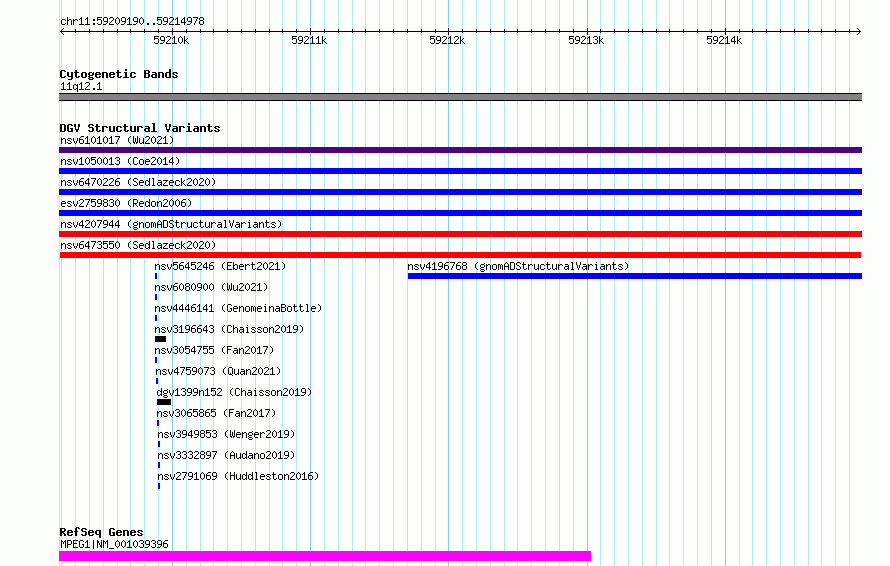Select the nsv3332897 (Audano2019) label
The width and height of the screenshot is (890, 566).
[x=226, y=455]
